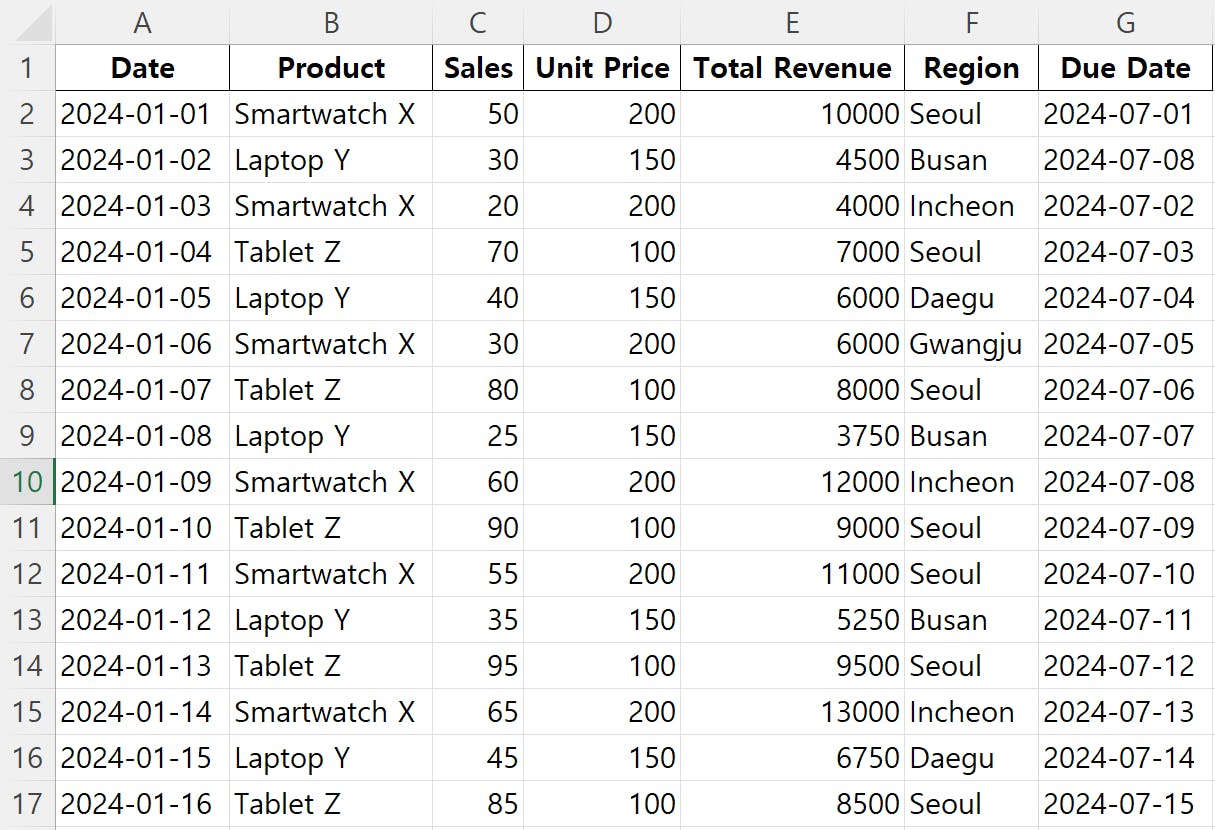Click the Unit Price header cell
1215x830 pixels.
tap(602, 68)
